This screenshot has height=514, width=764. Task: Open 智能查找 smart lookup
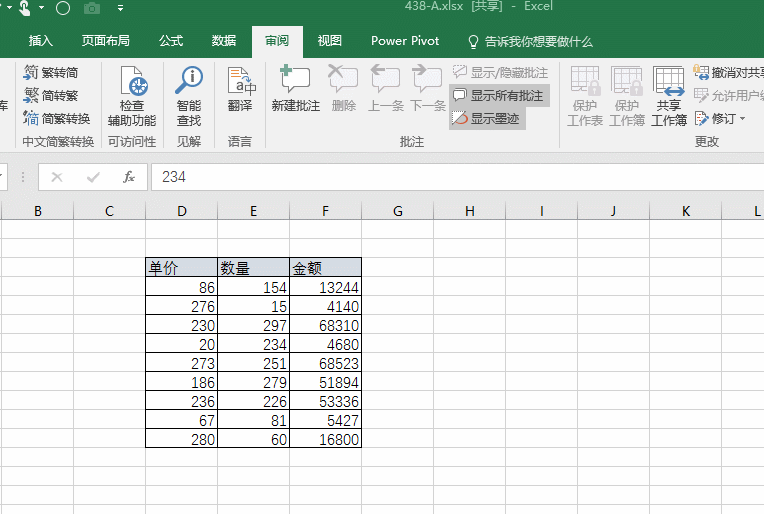click(x=188, y=96)
